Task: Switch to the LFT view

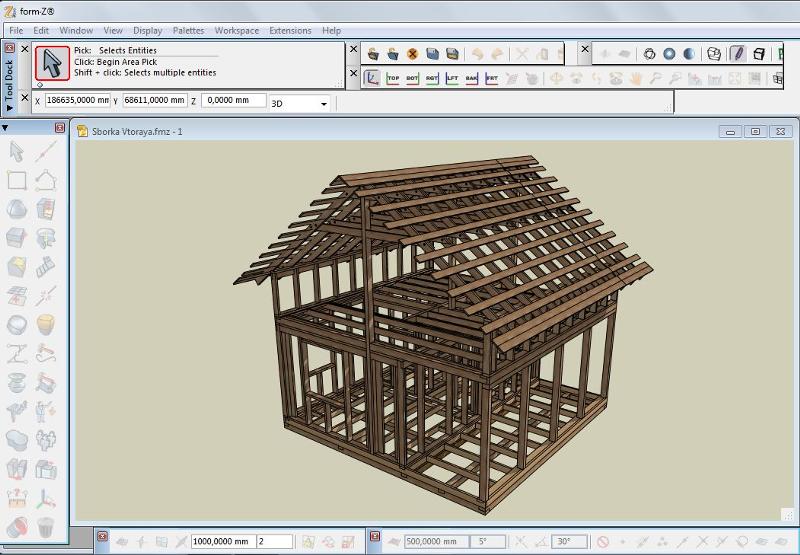Action: tap(452, 78)
